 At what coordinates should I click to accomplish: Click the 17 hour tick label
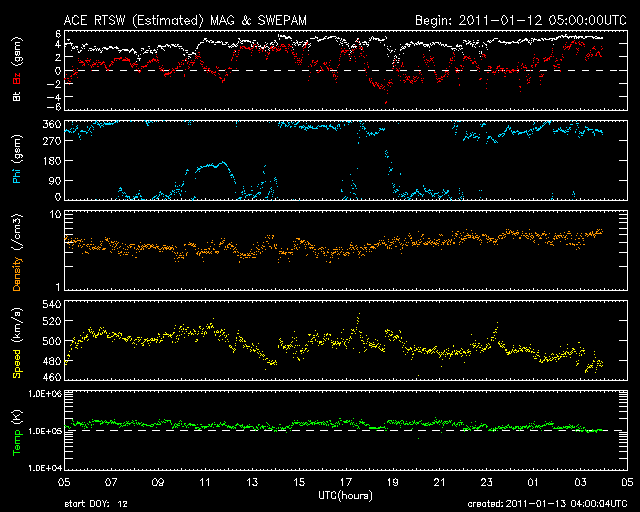pos(346,482)
